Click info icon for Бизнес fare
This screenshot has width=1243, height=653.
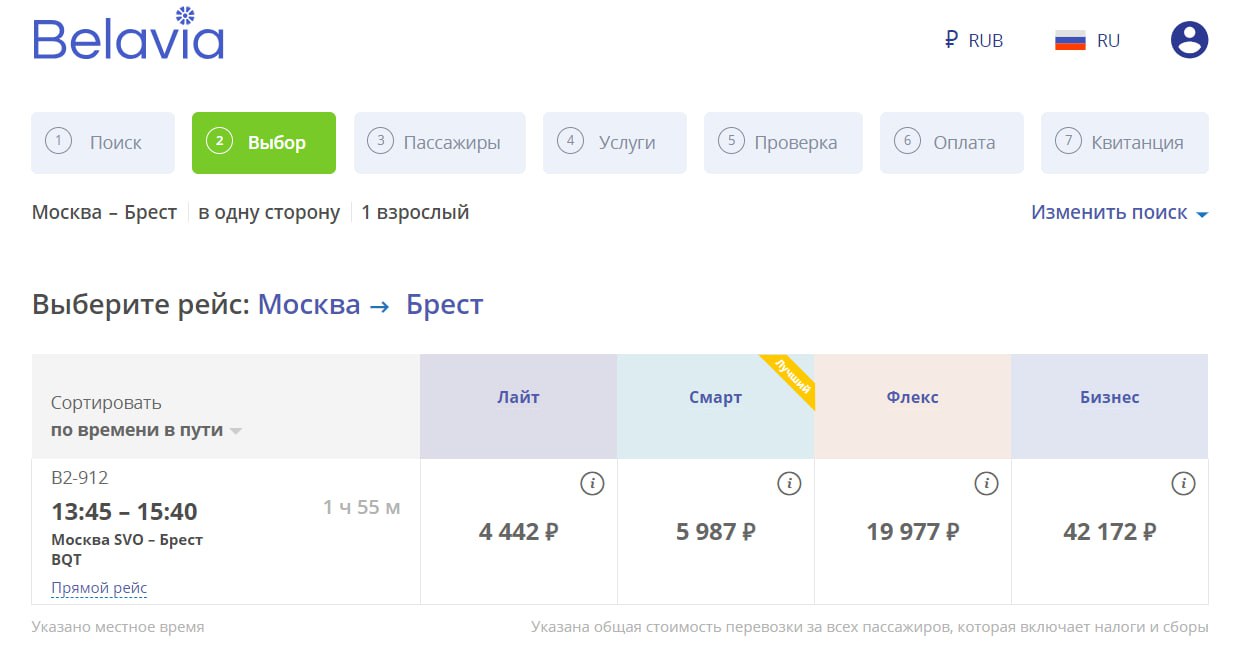[1183, 484]
